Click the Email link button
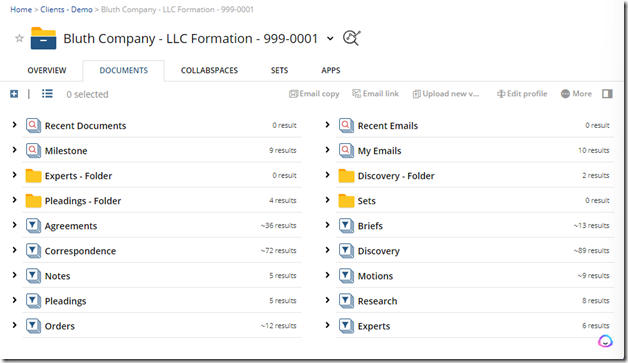Image resolution: width=628 pixels, height=363 pixels. tap(376, 94)
